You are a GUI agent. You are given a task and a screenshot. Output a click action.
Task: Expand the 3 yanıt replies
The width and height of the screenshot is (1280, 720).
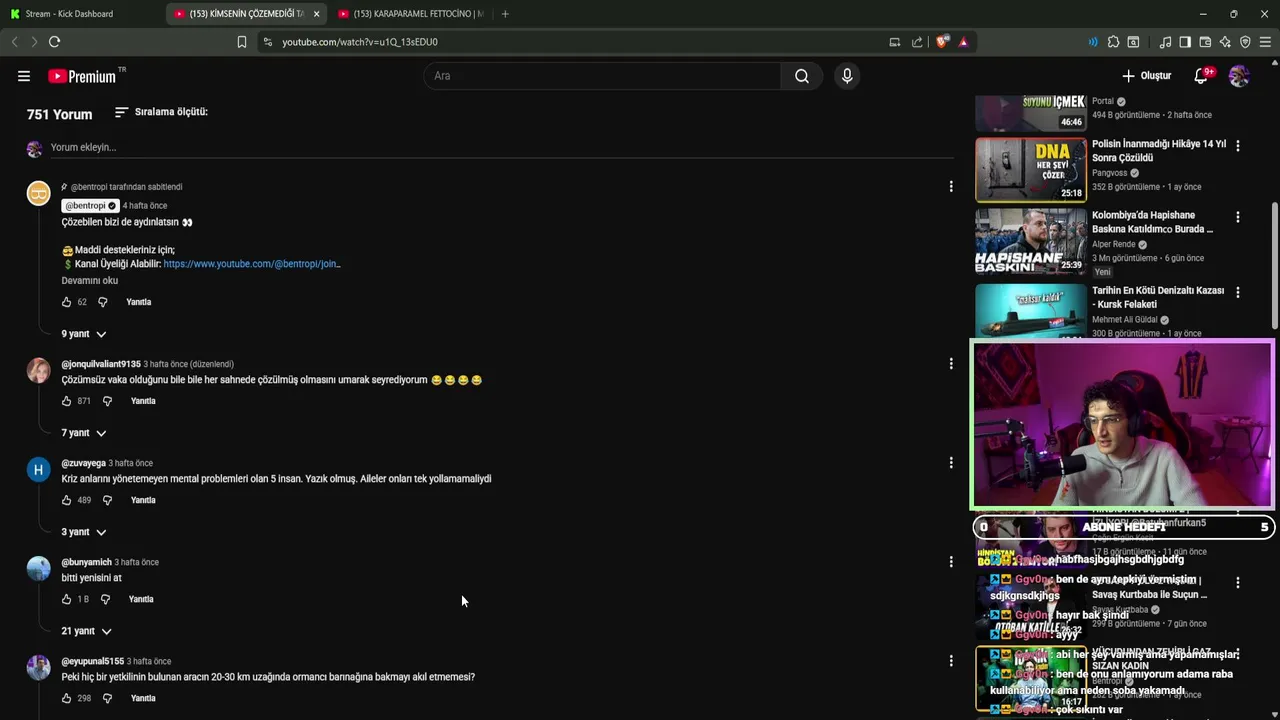(x=84, y=532)
